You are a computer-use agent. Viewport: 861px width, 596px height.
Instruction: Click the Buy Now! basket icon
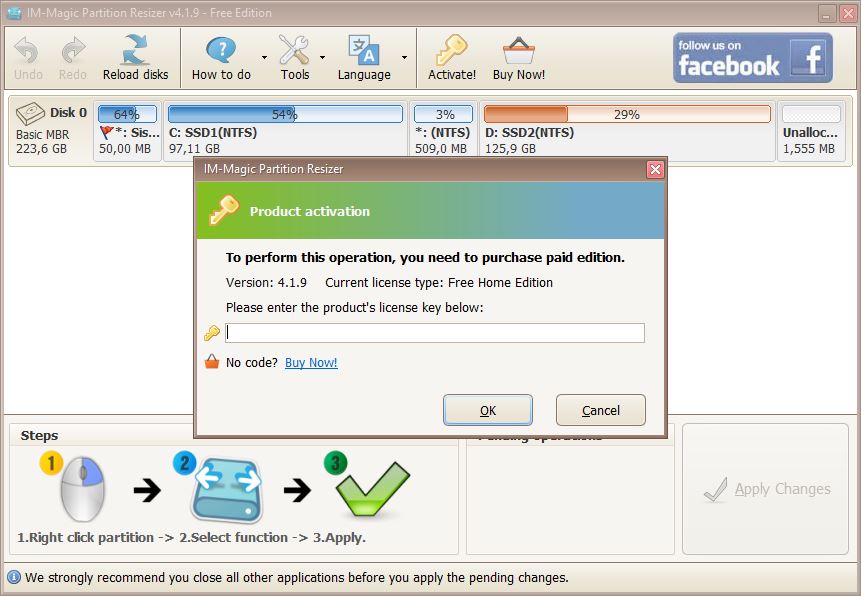coord(518,51)
